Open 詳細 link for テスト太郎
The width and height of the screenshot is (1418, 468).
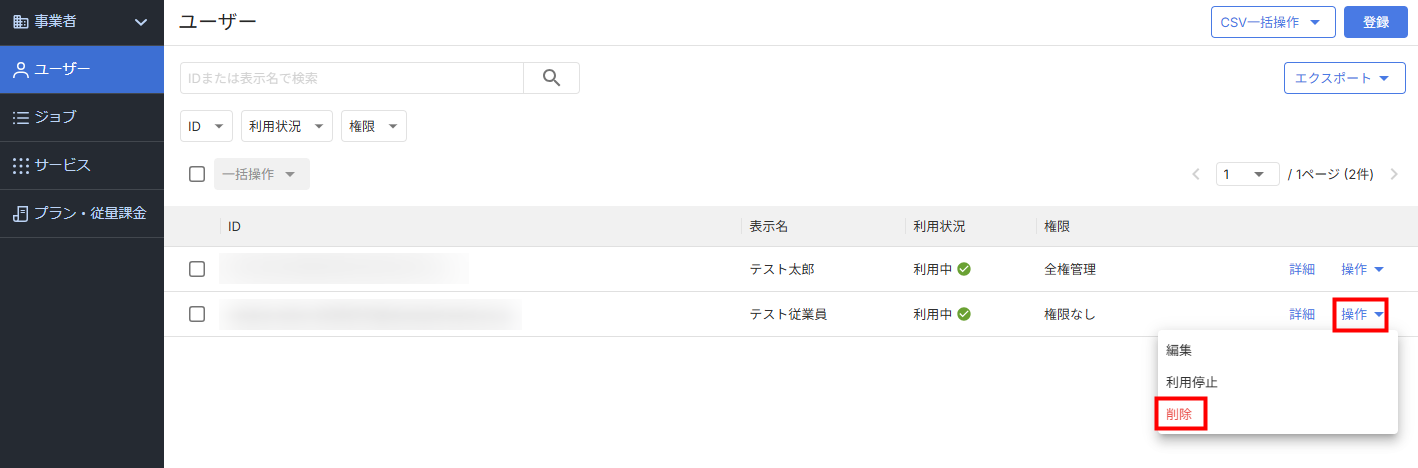pos(1302,269)
